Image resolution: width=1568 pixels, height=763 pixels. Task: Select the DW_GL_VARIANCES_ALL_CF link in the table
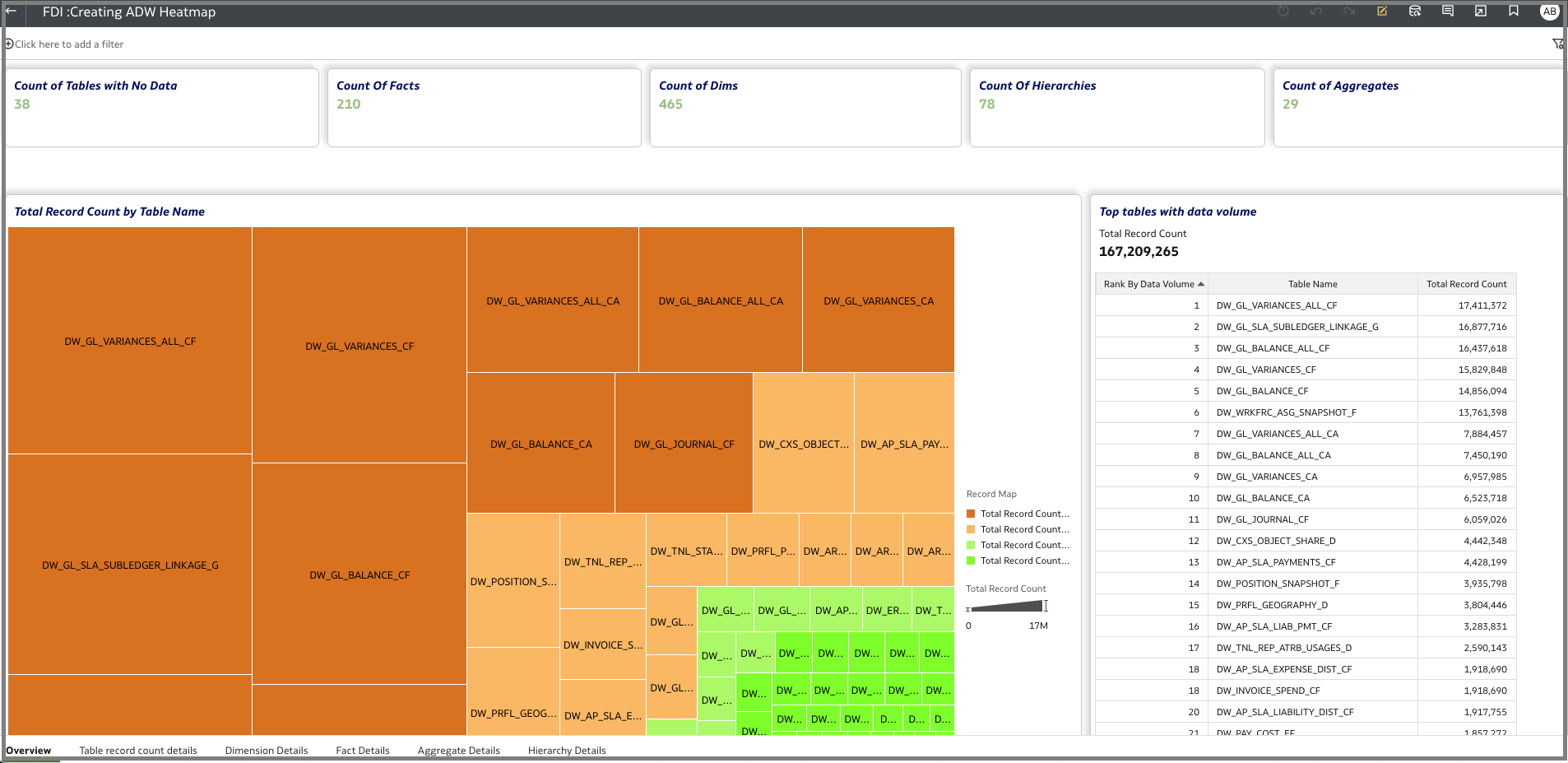tap(1276, 305)
